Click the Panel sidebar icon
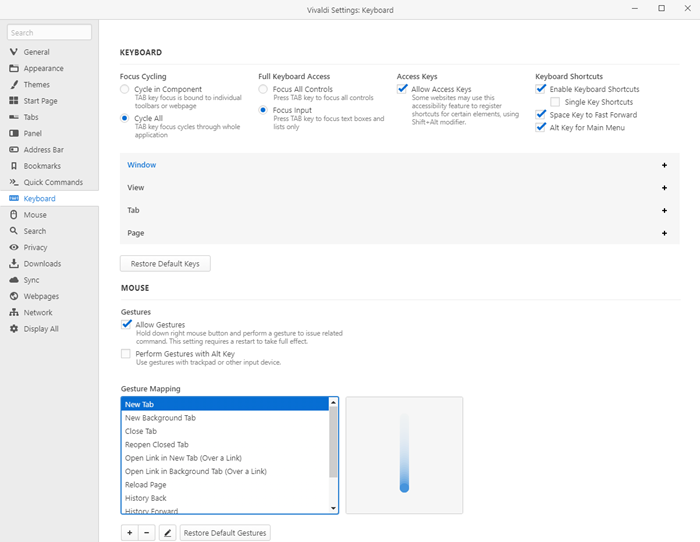 click(x=14, y=133)
